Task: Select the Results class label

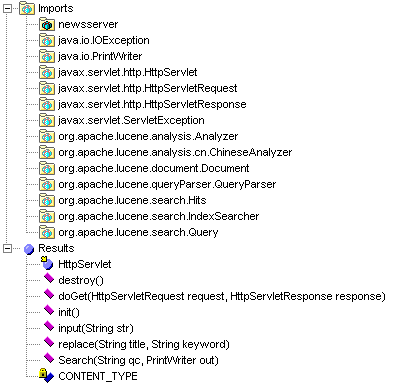Action: [56, 248]
